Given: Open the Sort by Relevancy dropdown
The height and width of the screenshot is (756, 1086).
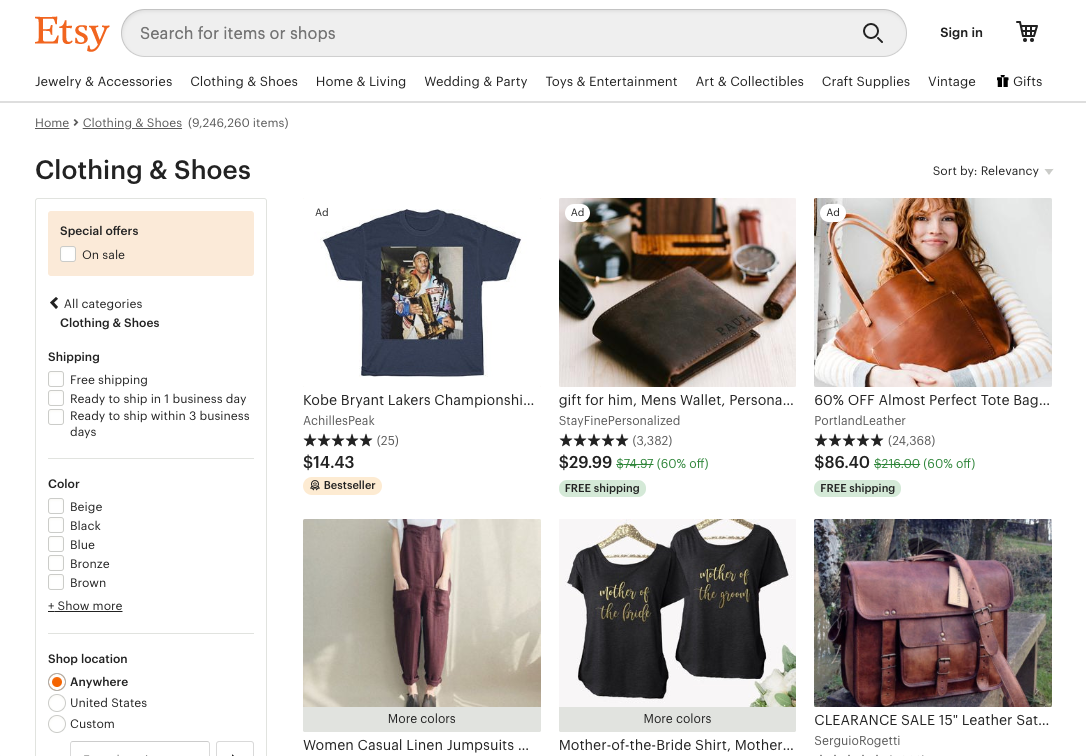Looking at the screenshot, I should [x=992, y=171].
